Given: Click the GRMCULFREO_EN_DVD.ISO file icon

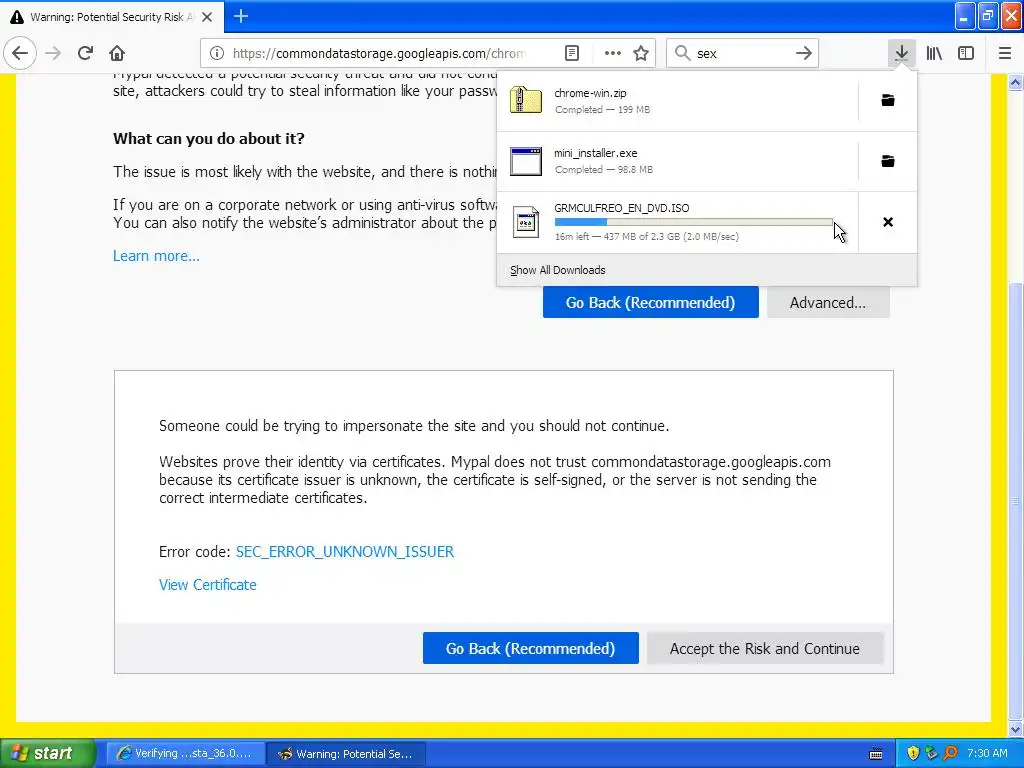Looking at the screenshot, I should pyautogui.click(x=526, y=222).
